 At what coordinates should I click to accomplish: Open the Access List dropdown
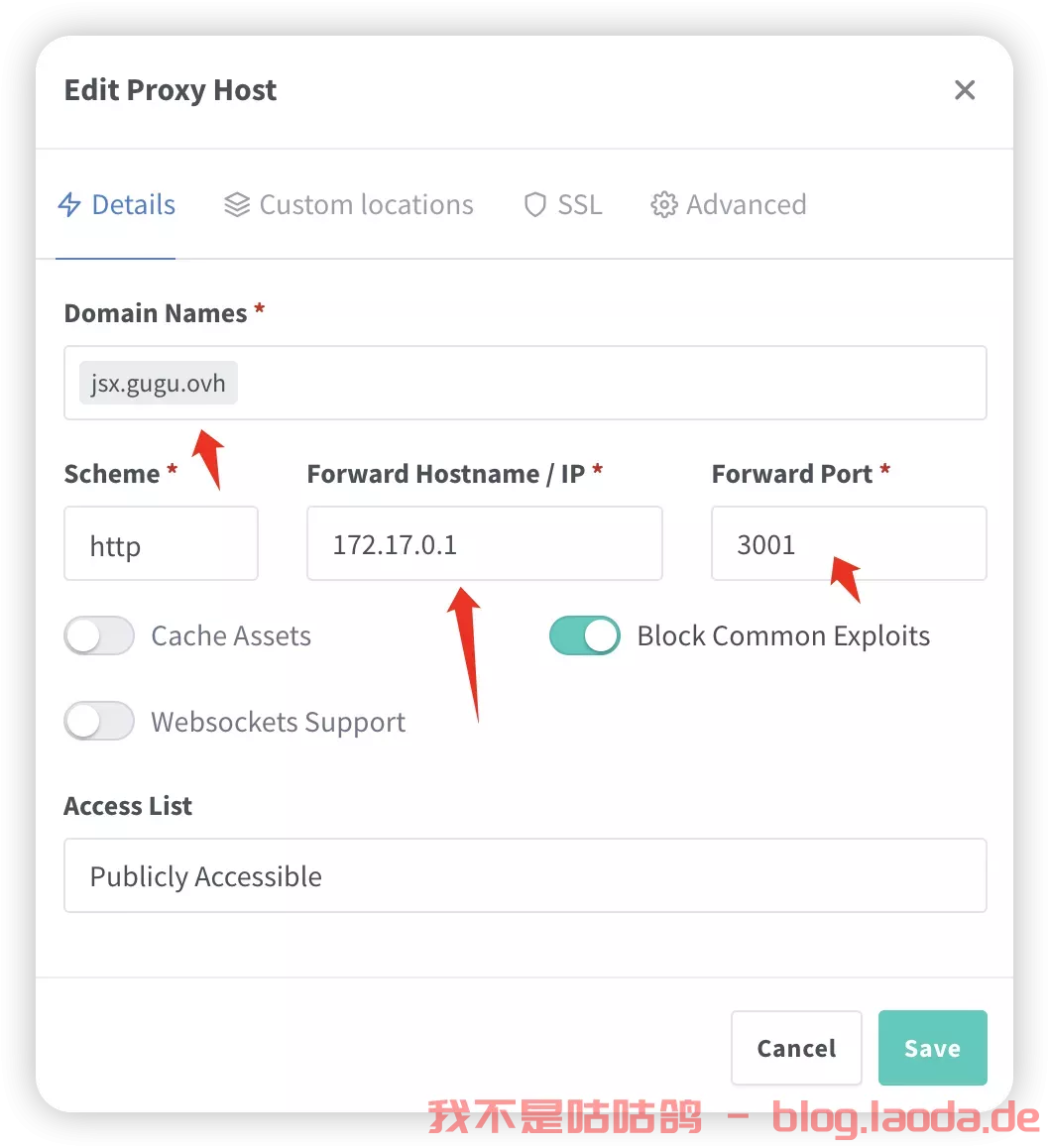point(524,875)
